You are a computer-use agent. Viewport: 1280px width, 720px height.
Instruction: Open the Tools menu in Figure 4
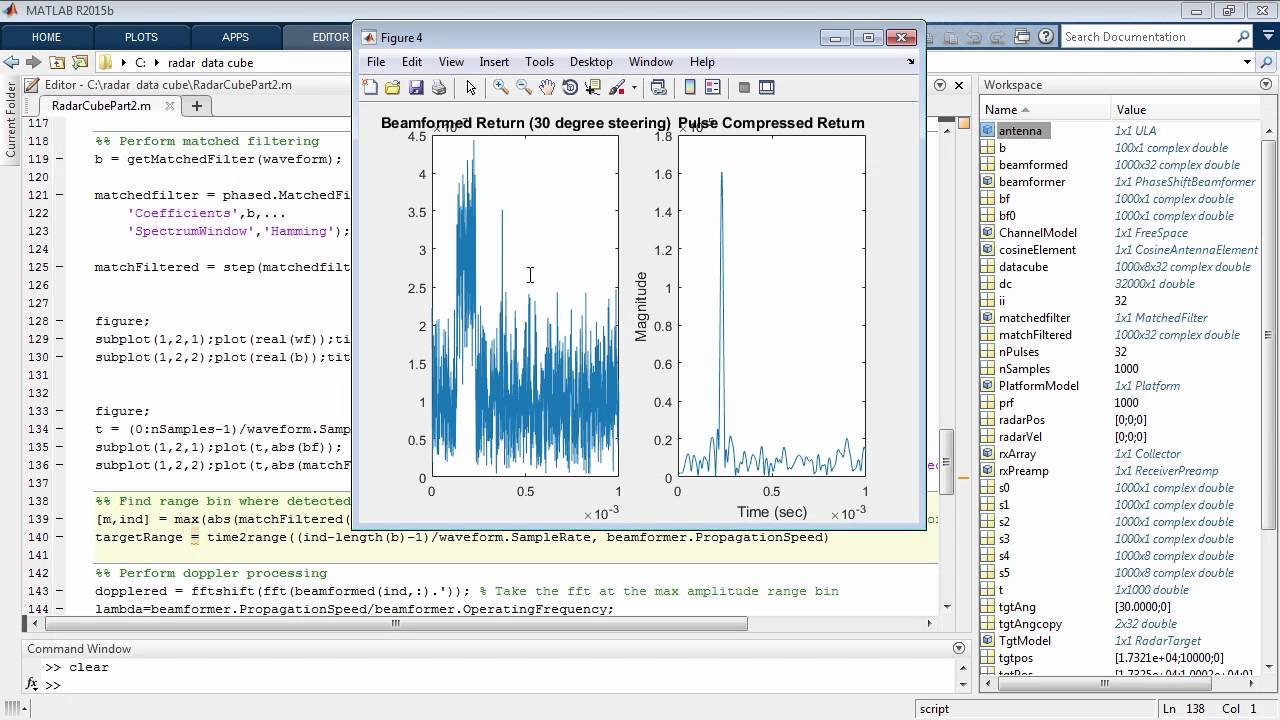[539, 62]
